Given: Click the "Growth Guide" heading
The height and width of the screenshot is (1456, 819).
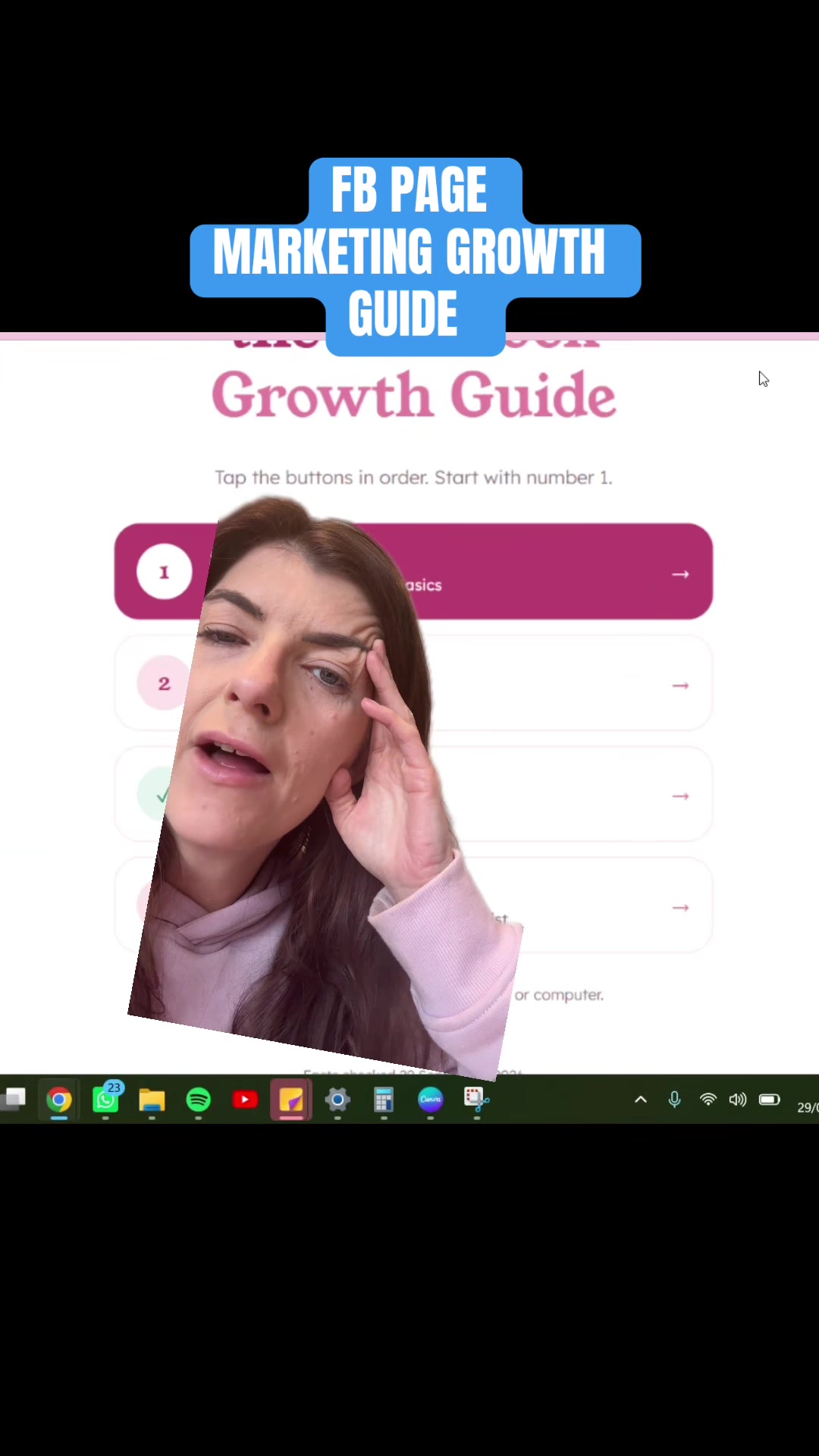Looking at the screenshot, I should (413, 394).
